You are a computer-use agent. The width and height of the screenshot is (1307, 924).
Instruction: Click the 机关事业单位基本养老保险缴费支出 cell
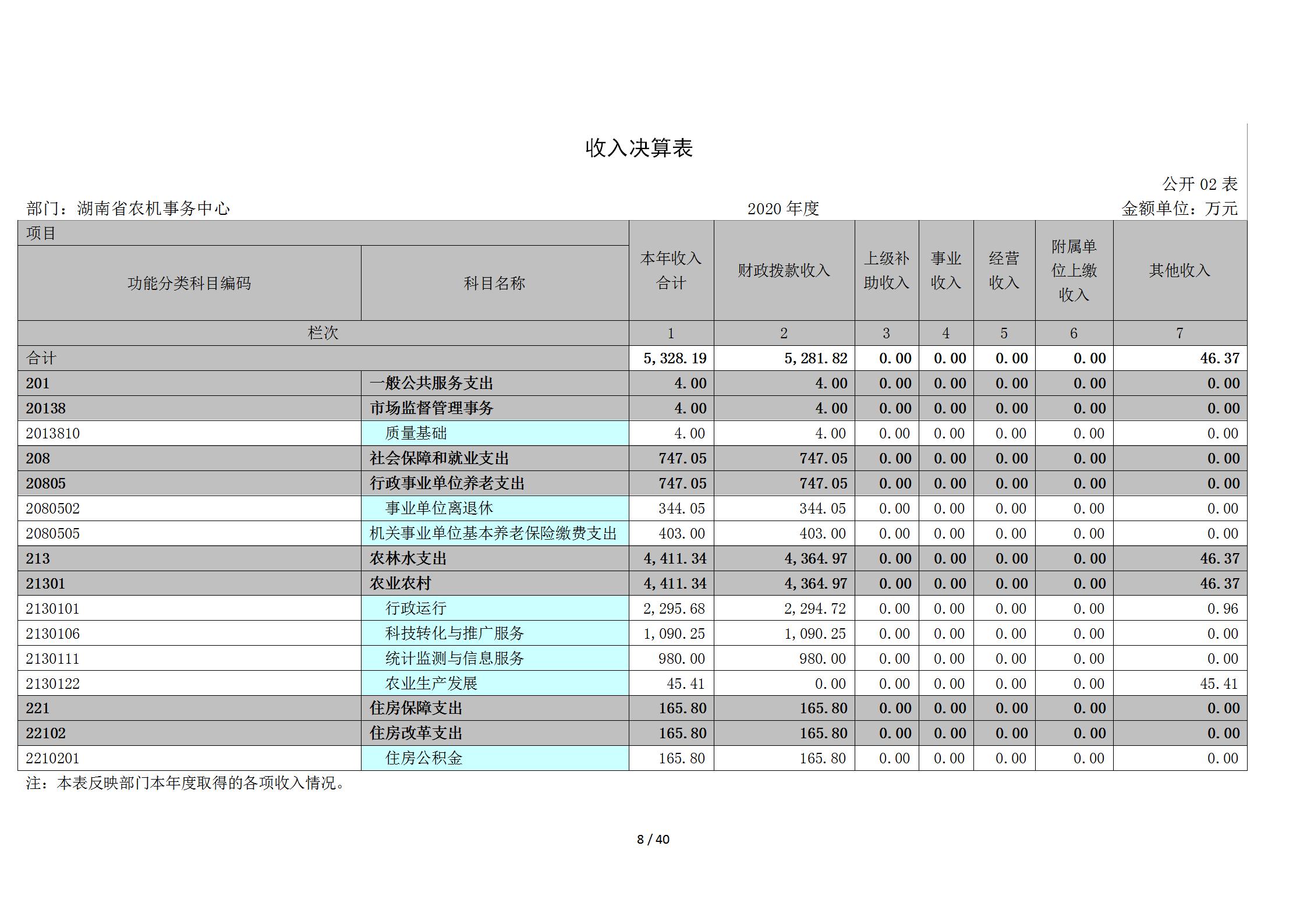[495, 533]
